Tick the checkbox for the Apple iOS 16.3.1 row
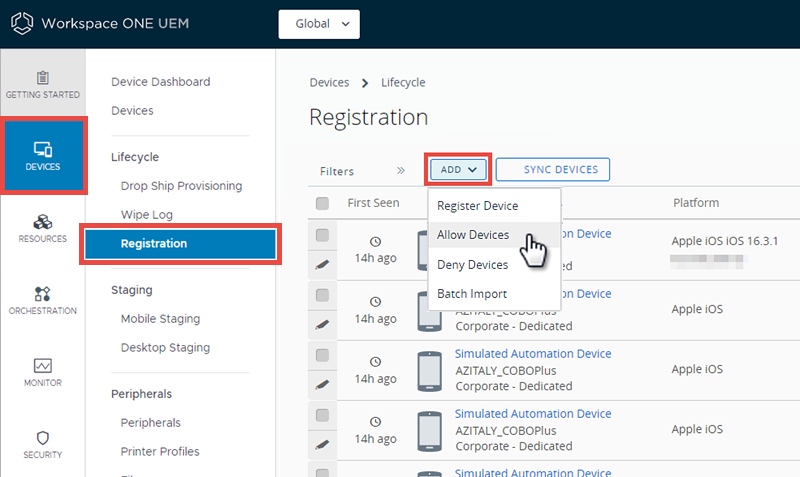The height and width of the screenshot is (477, 800). [322, 235]
